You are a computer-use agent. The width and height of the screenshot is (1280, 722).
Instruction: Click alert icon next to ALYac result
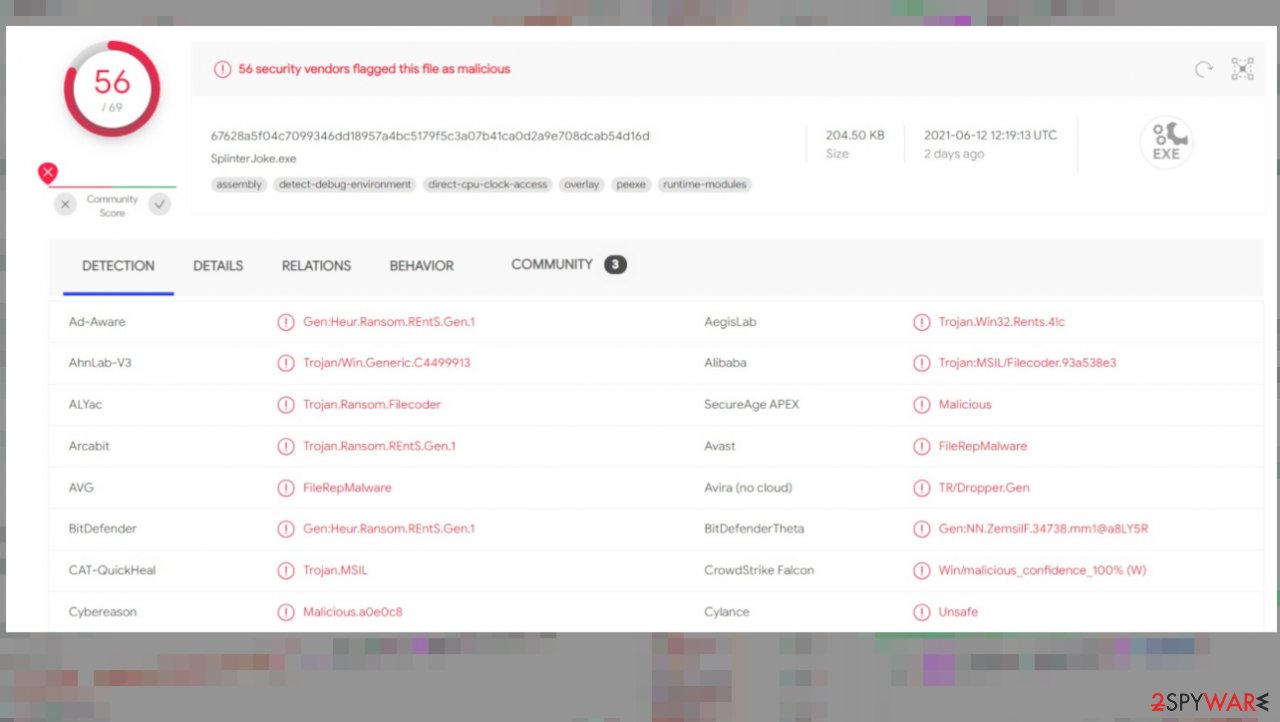click(x=286, y=405)
